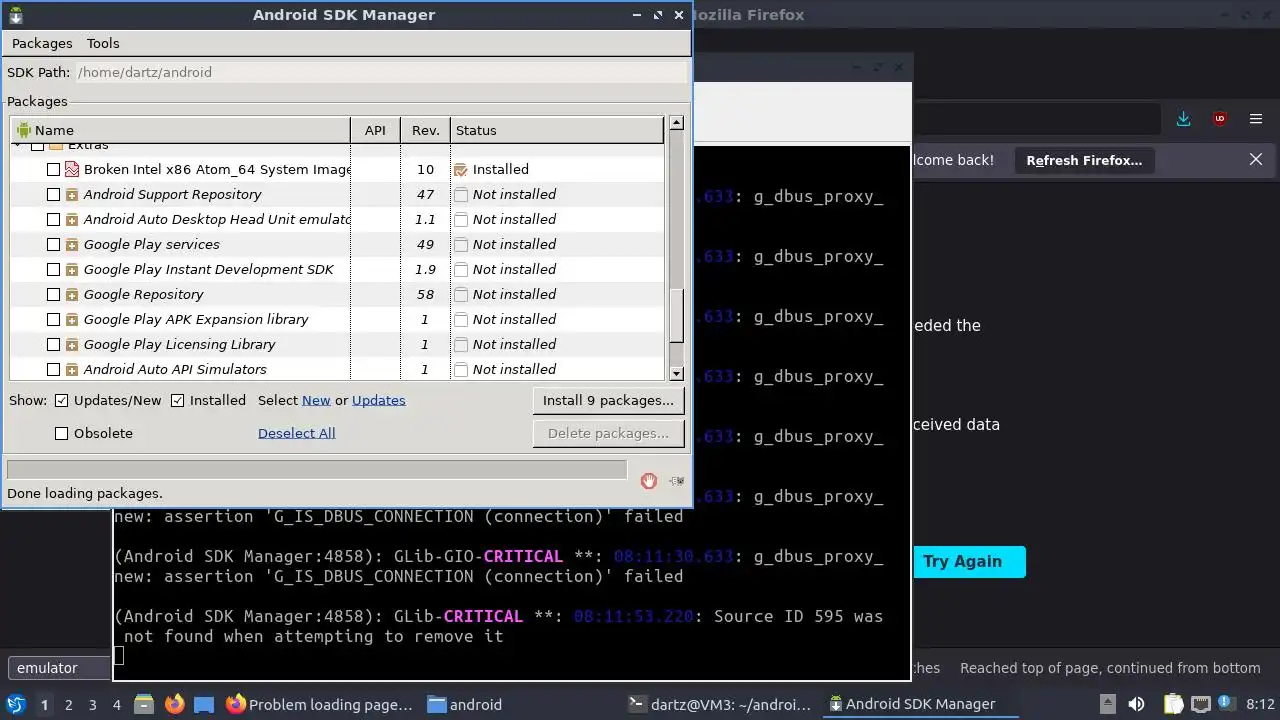Image resolution: width=1280 pixels, height=720 pixels.
Task: Click the Refresh Firefox button
Action: coord(1084,160)
